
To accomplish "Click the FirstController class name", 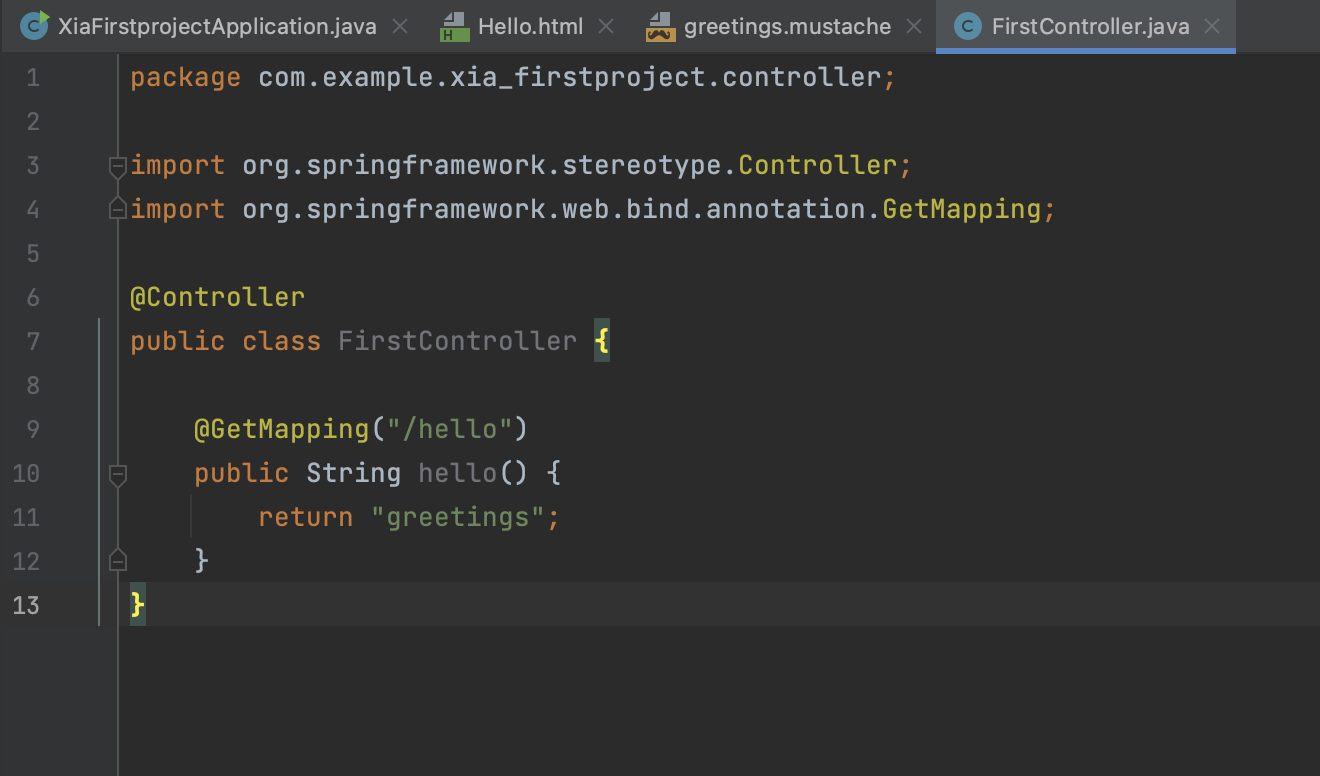I will [457, 341].
